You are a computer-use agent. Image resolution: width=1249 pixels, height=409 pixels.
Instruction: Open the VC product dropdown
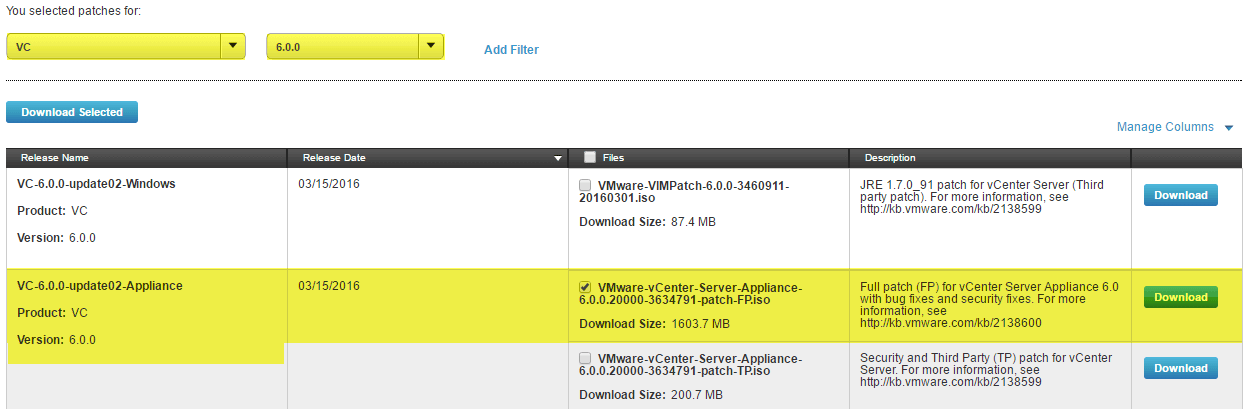click(x=126, y=46)
